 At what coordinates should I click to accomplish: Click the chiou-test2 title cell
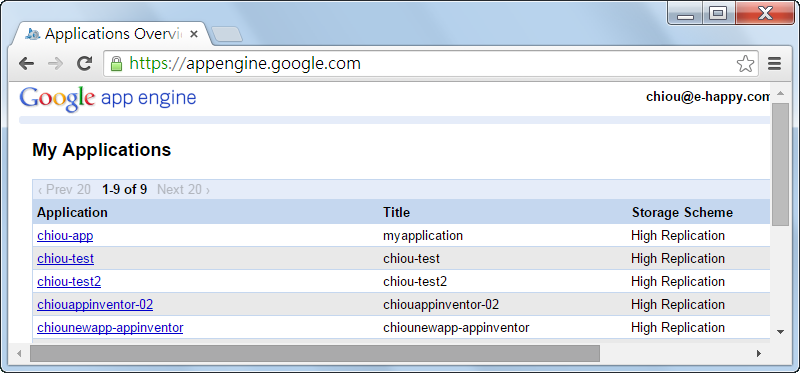click(415, 282)
